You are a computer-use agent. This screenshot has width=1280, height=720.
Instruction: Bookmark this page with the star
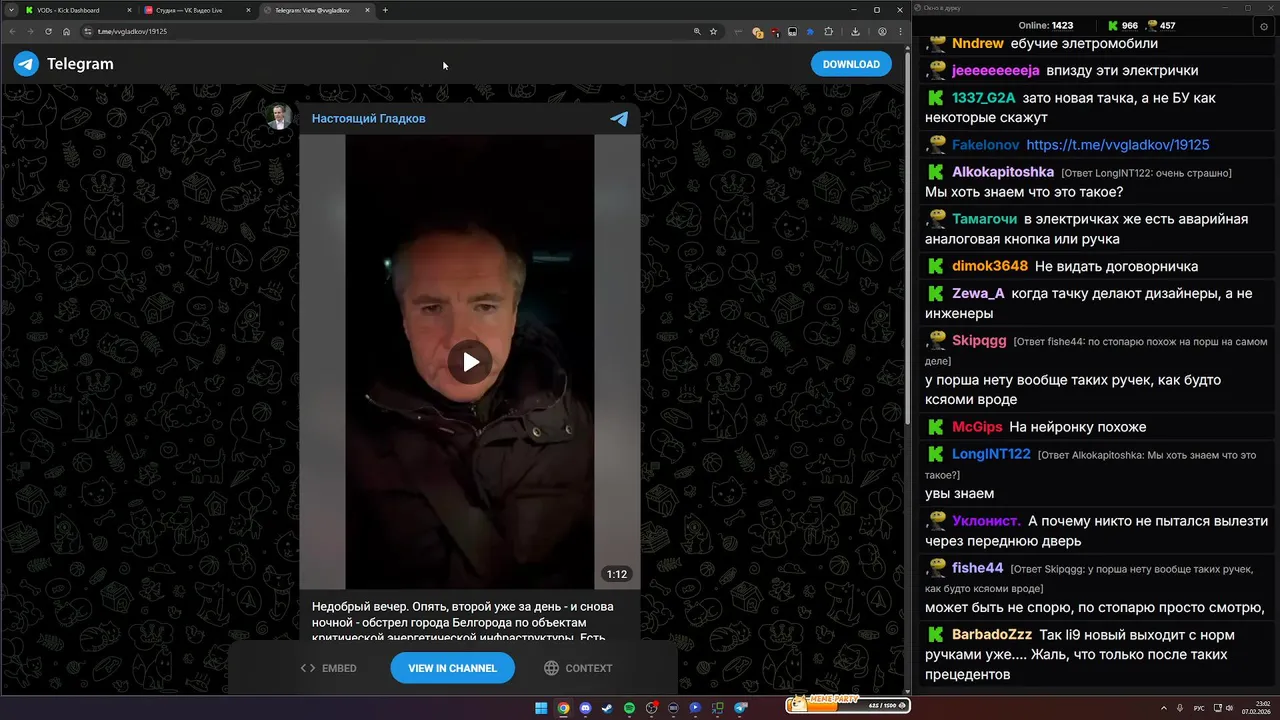(x=713, y=31)
